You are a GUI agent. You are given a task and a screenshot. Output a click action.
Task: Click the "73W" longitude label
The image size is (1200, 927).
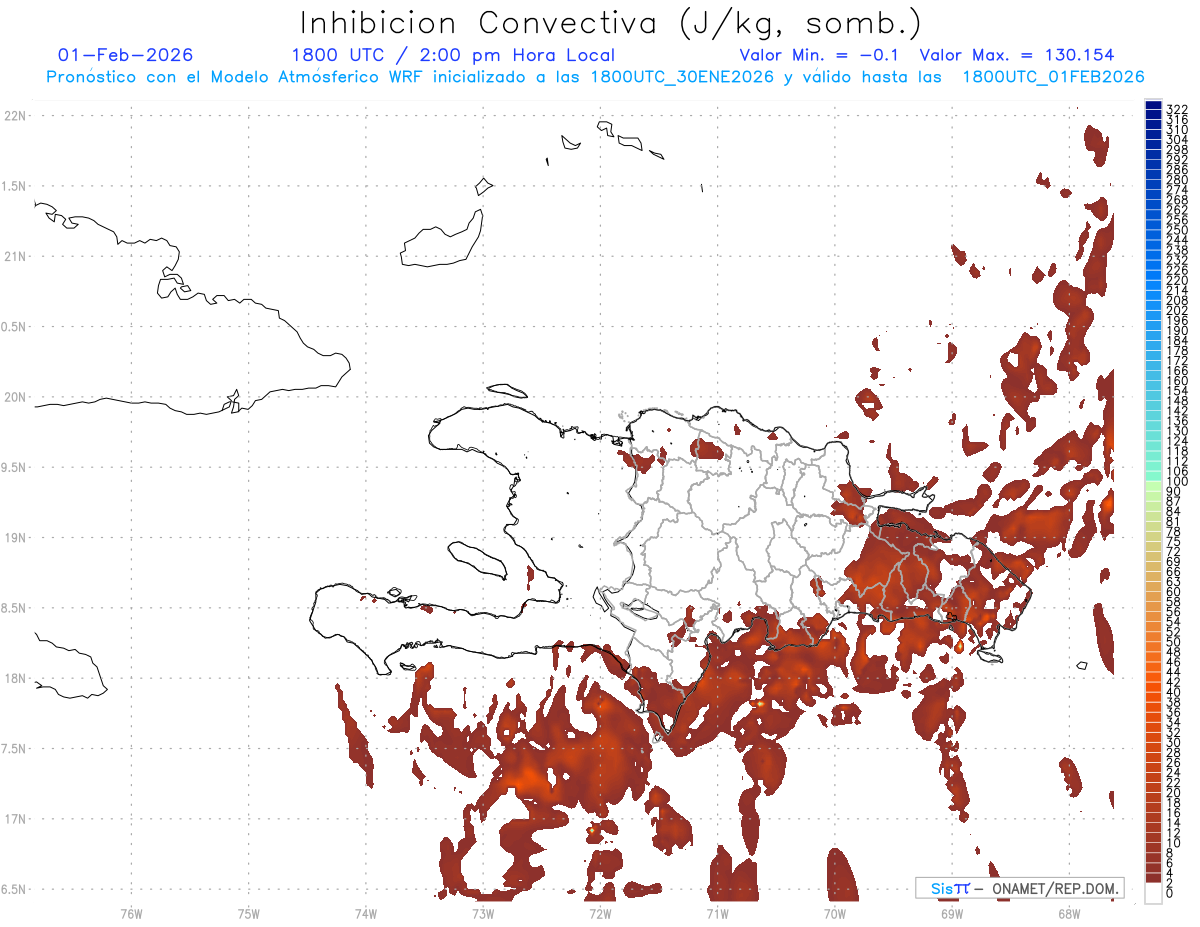(x=483, y=913)
